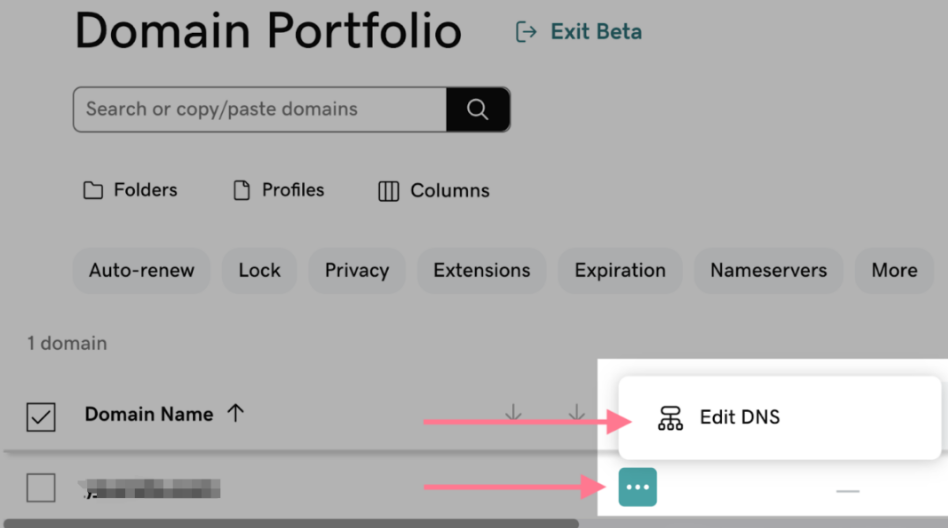Check the blurred domain row checkbox

click(x=41, y=488)
